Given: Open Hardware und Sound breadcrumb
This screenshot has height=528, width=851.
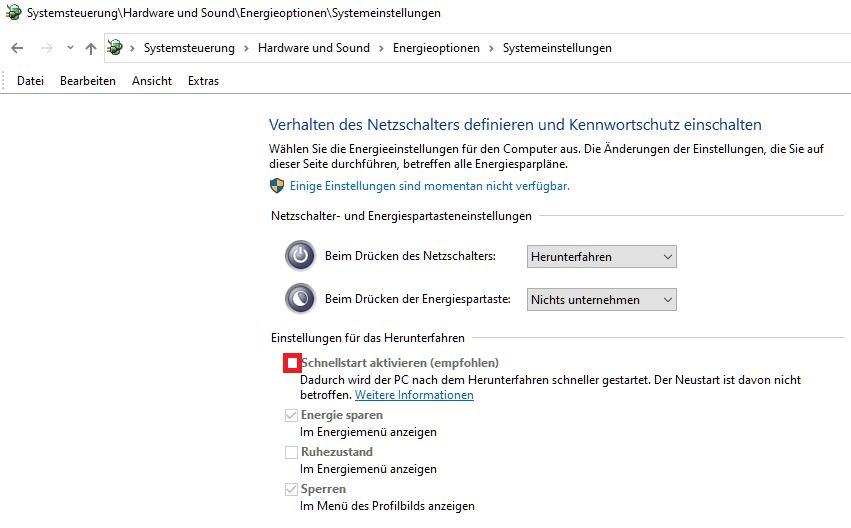Looking at the screenshot, I should 314,48.
